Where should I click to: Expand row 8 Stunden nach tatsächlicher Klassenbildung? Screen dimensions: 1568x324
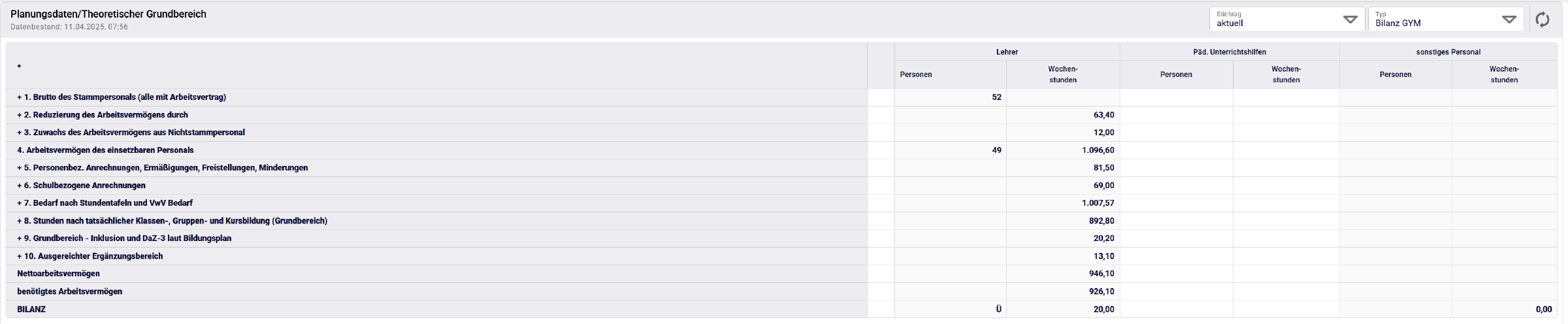(20, 221)
